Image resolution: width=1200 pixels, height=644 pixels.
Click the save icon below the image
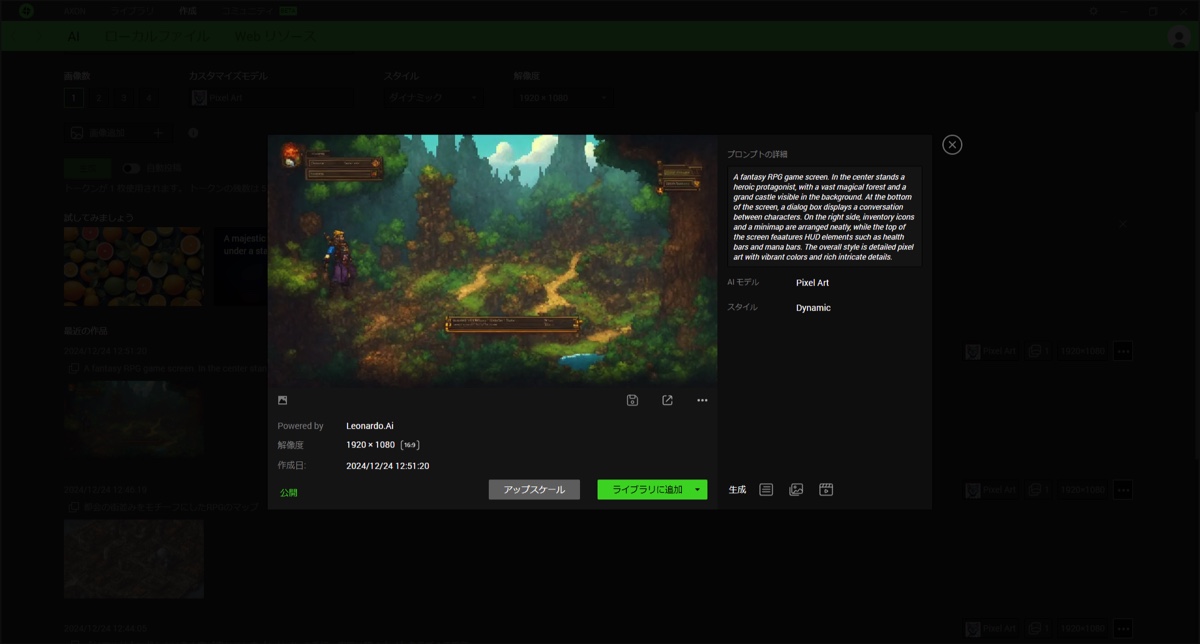[632, 400]
